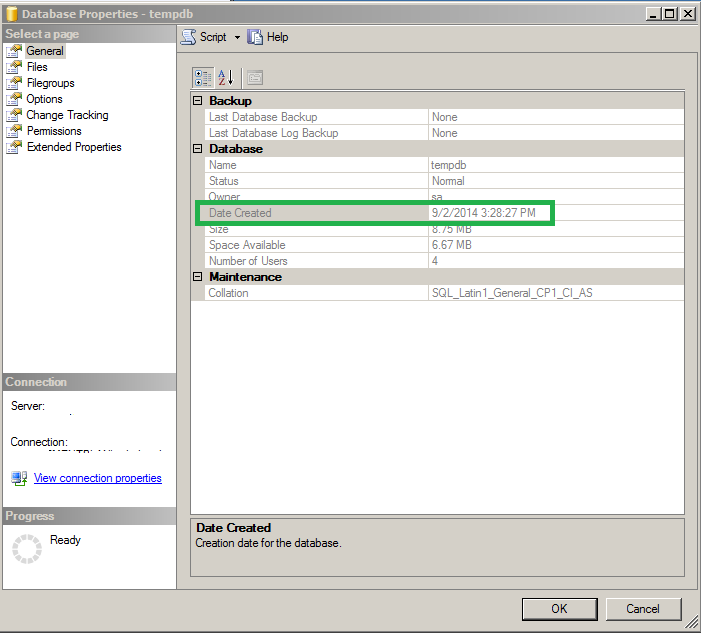The image size is (701, 633).
Task: Collapse the Maintenance category
Action: click(198, 277)
